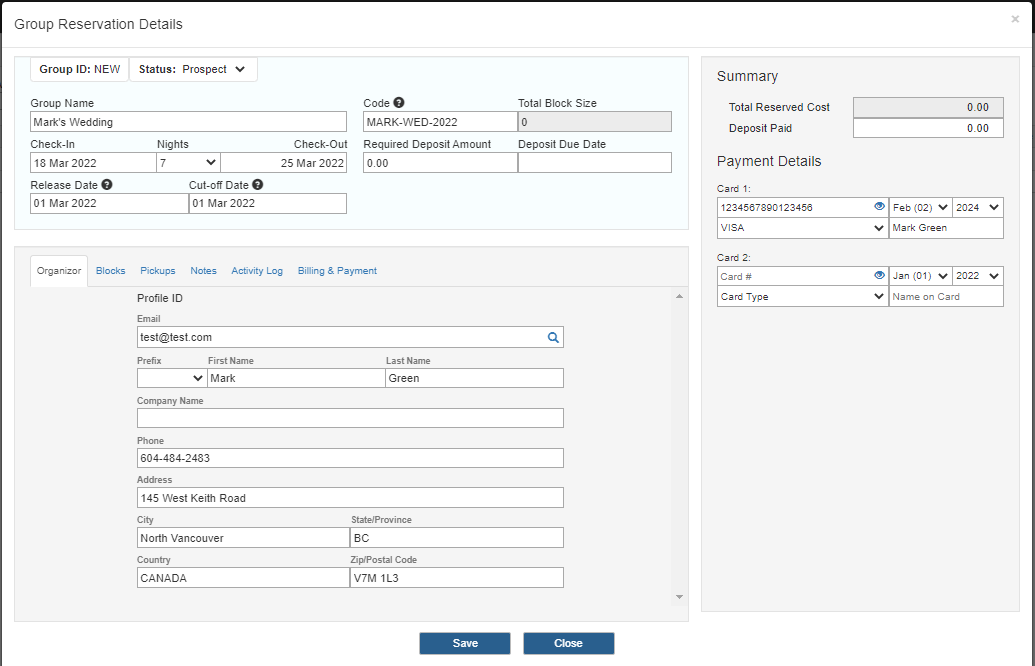This screenshot has height=666, width=1035.
Task: Click the Deposit Paid field
Action: pyautogui.click(x=928, y=128)
